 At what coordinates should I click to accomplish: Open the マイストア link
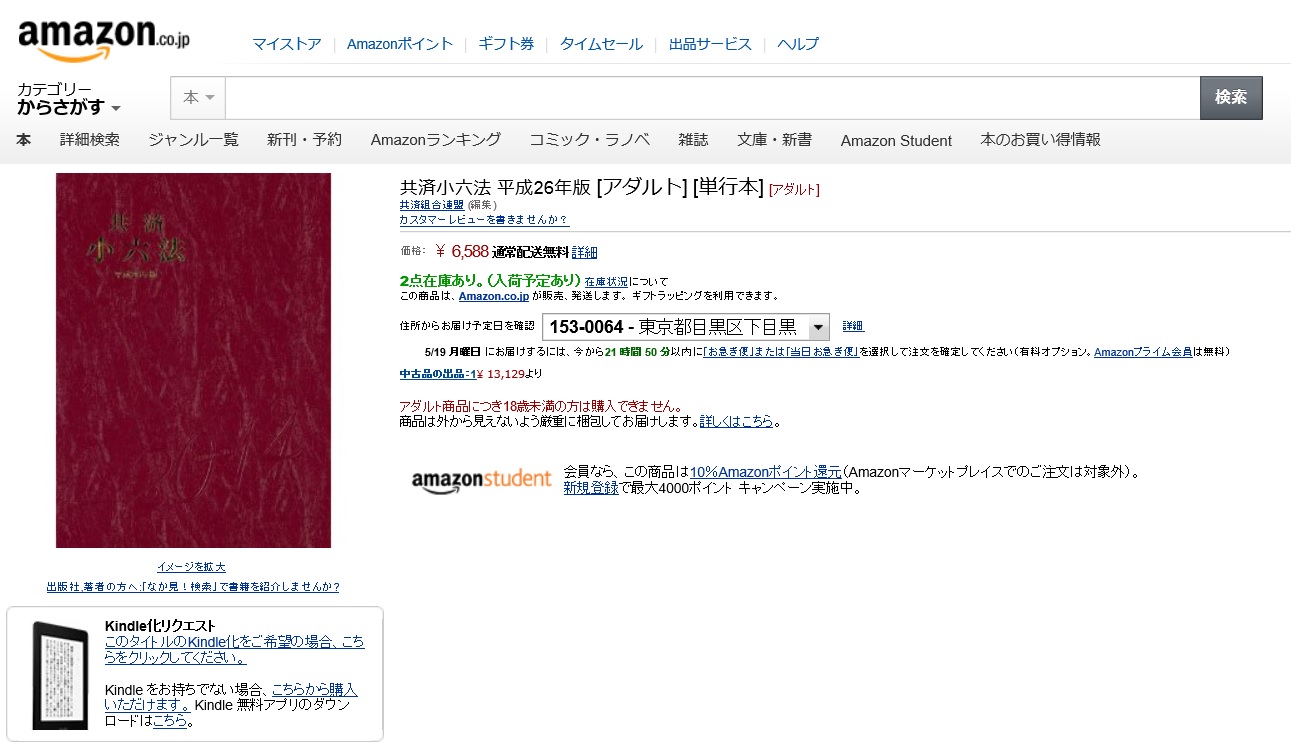point(287,44)
